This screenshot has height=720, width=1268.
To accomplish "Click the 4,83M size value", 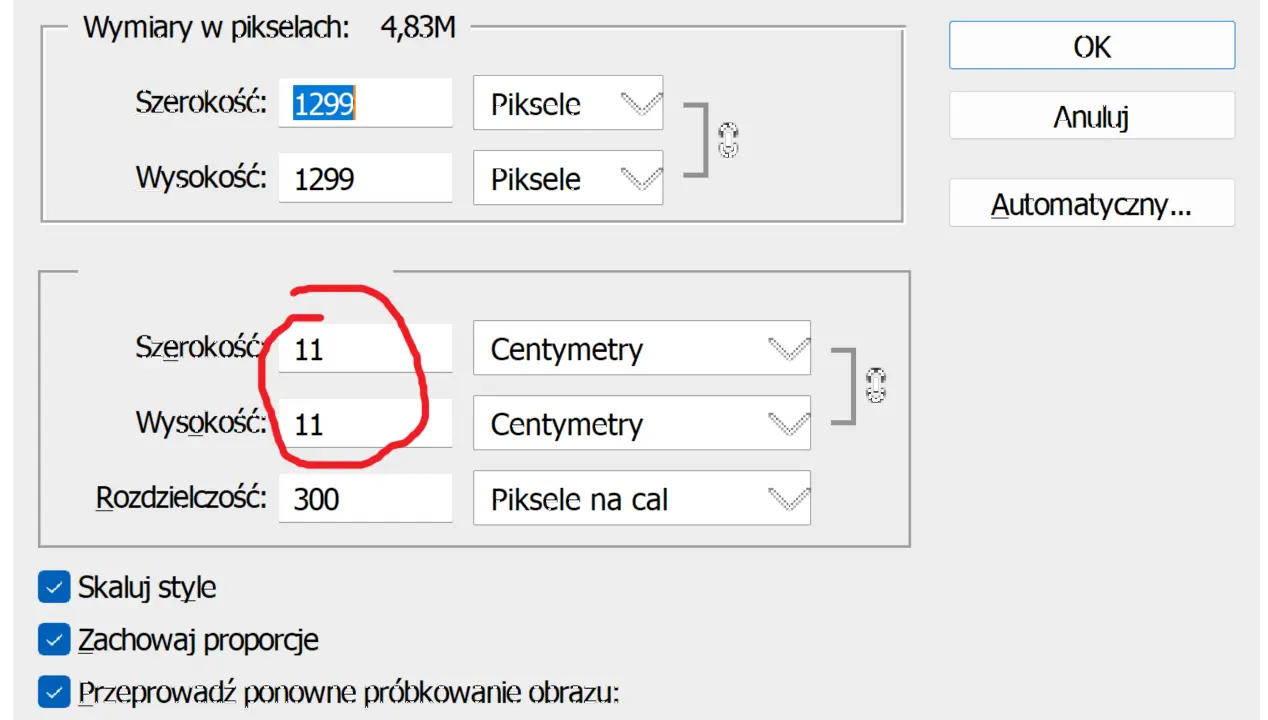I will (x=418, y=27).
